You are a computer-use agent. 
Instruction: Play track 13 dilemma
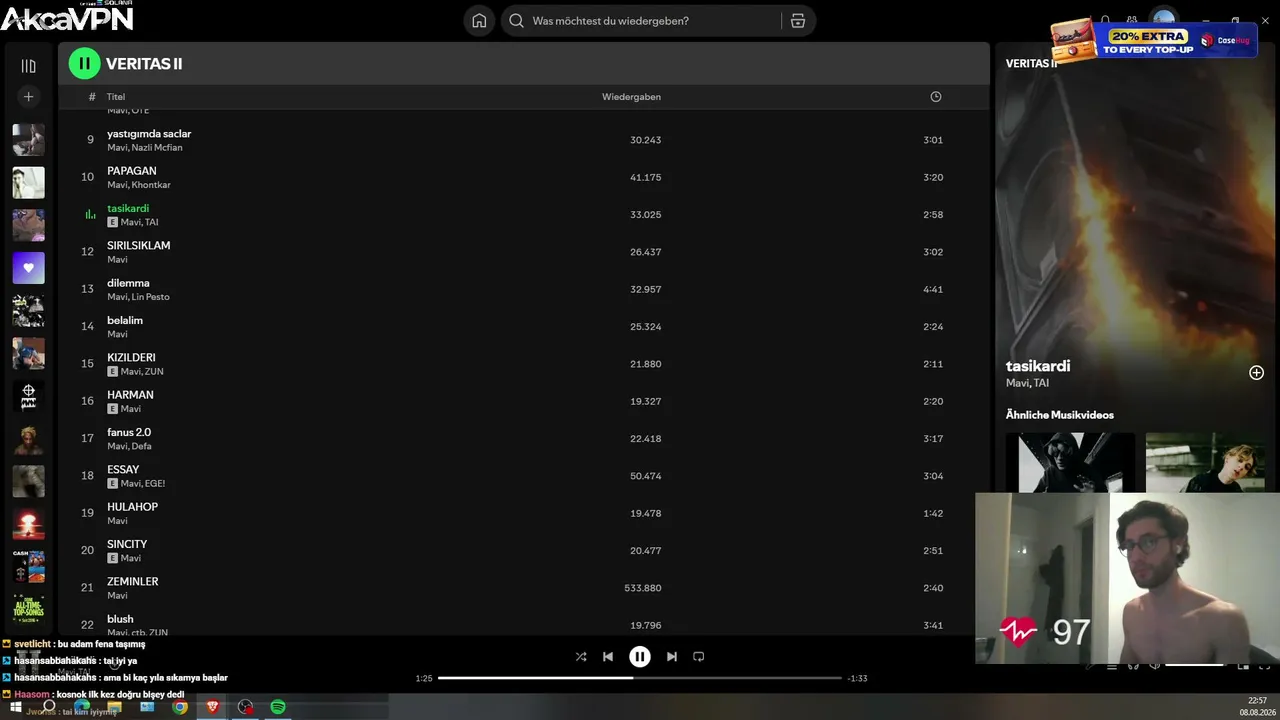point(524,289)
